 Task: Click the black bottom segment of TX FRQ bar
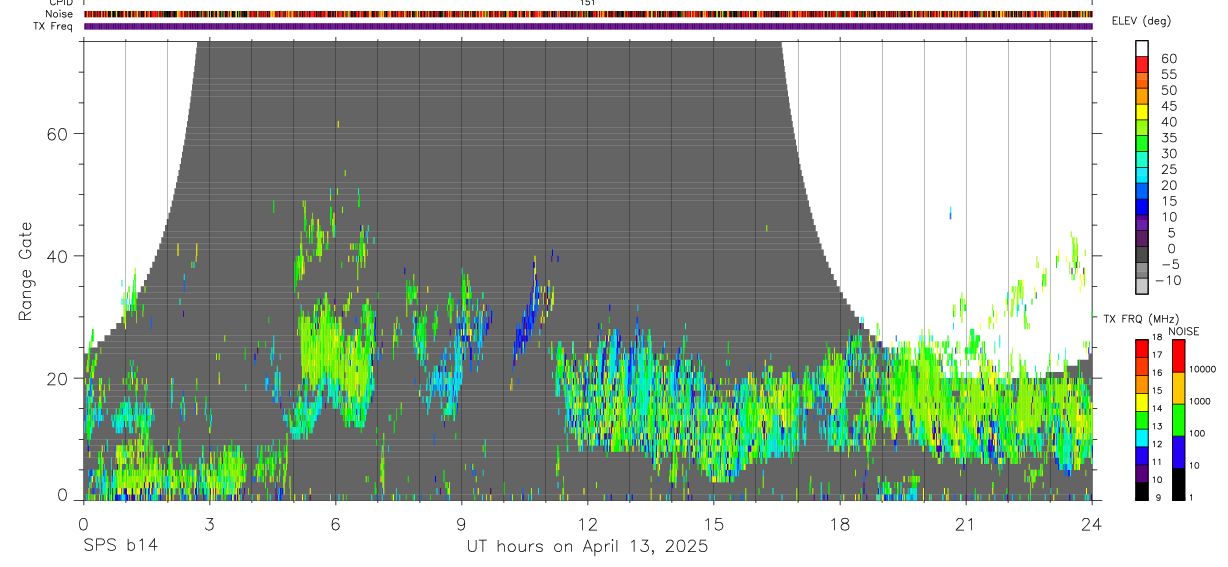coord(1142,491)
